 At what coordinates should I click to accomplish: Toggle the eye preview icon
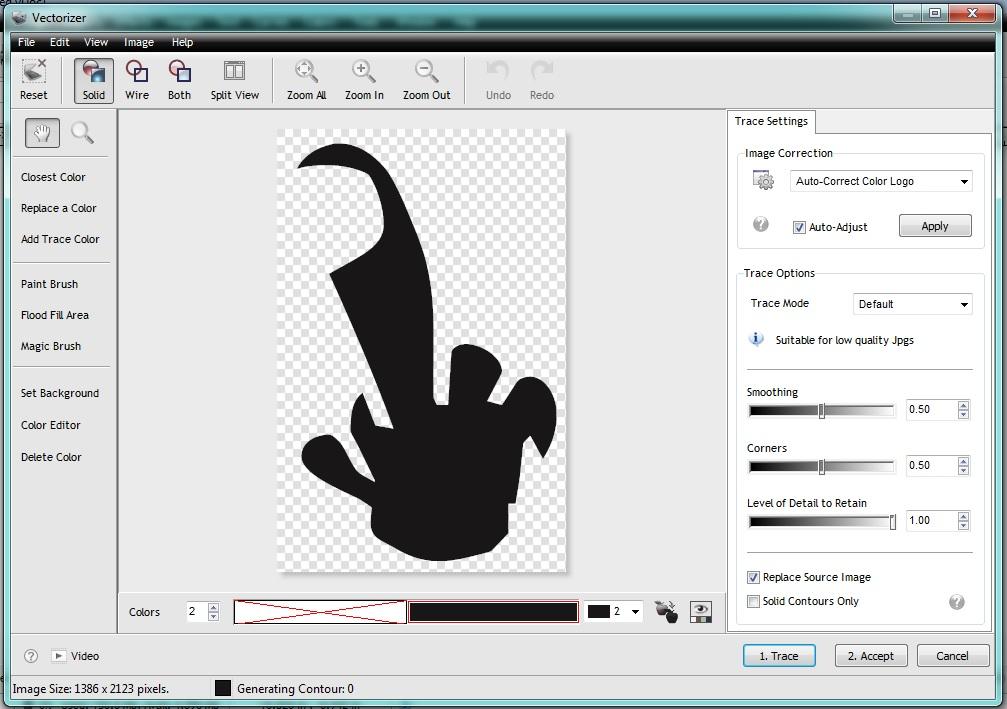tap(701, 612)
